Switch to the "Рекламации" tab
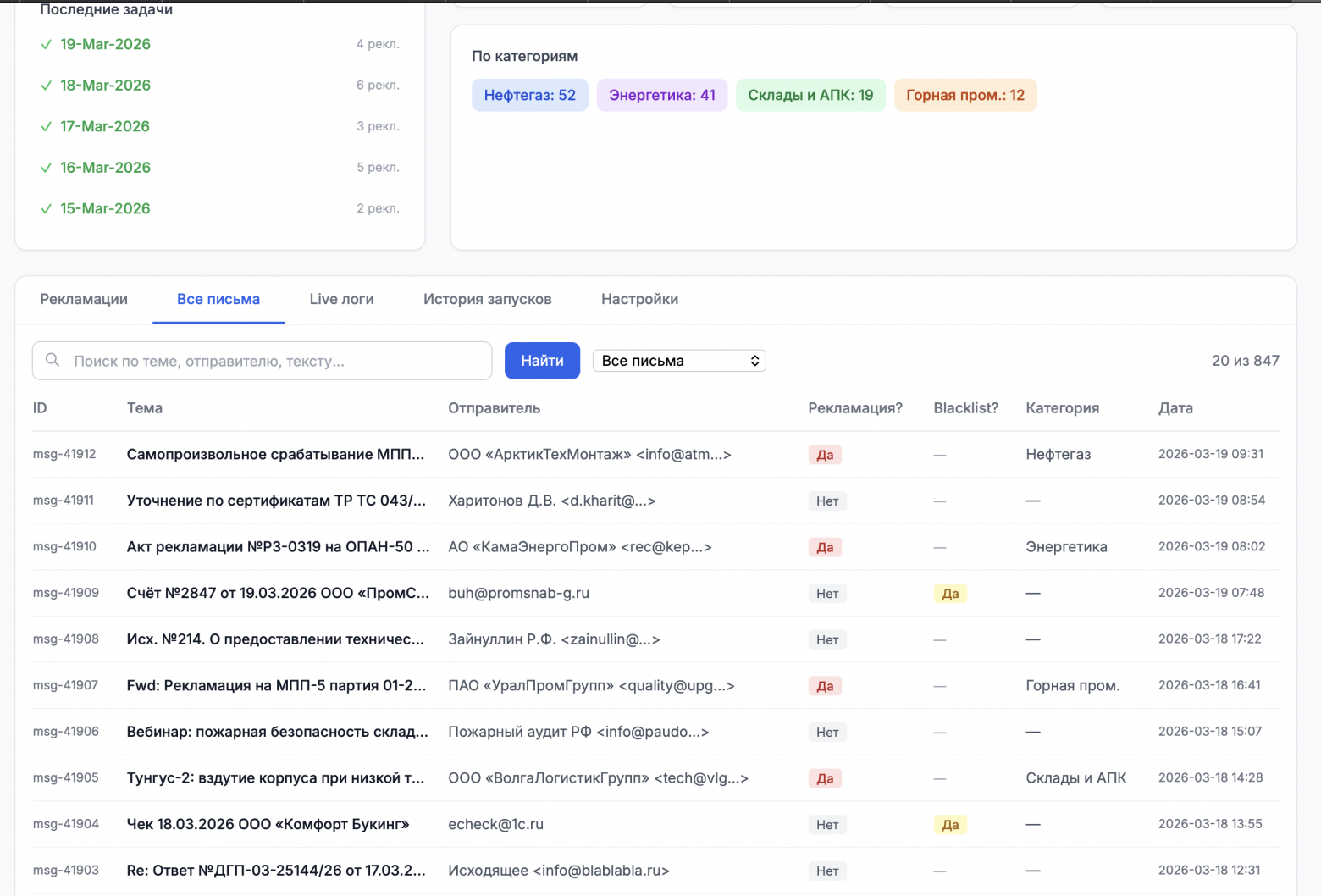This screenshot has width=1321, height=896. click(82, 299)
